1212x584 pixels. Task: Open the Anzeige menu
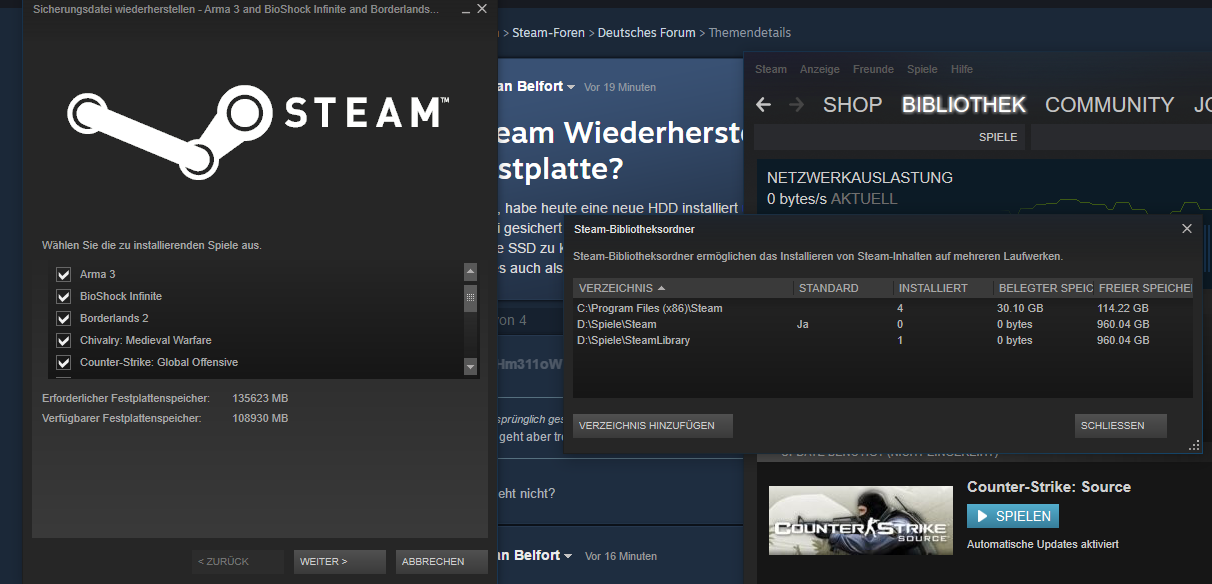[x=820, y=69]
